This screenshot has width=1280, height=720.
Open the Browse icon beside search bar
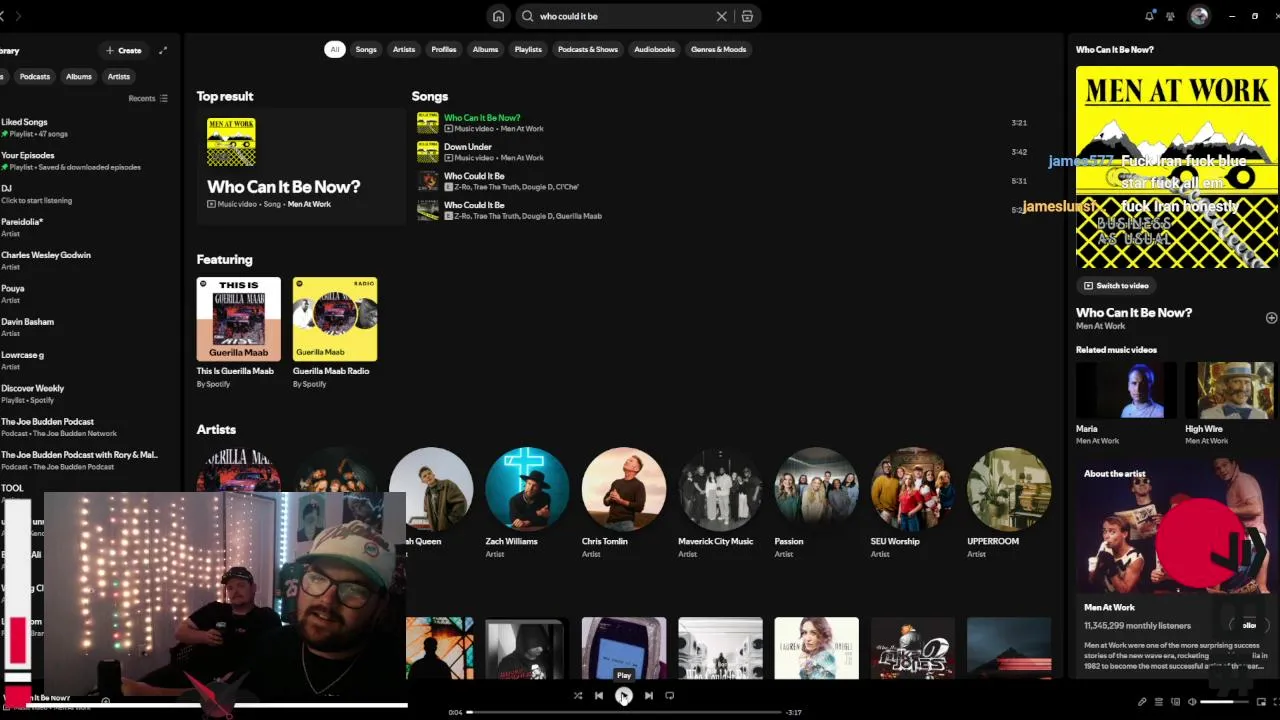747,16
